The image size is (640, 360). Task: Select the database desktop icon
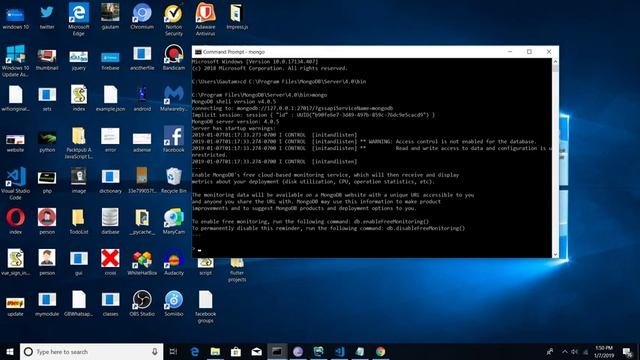(110, 221)
